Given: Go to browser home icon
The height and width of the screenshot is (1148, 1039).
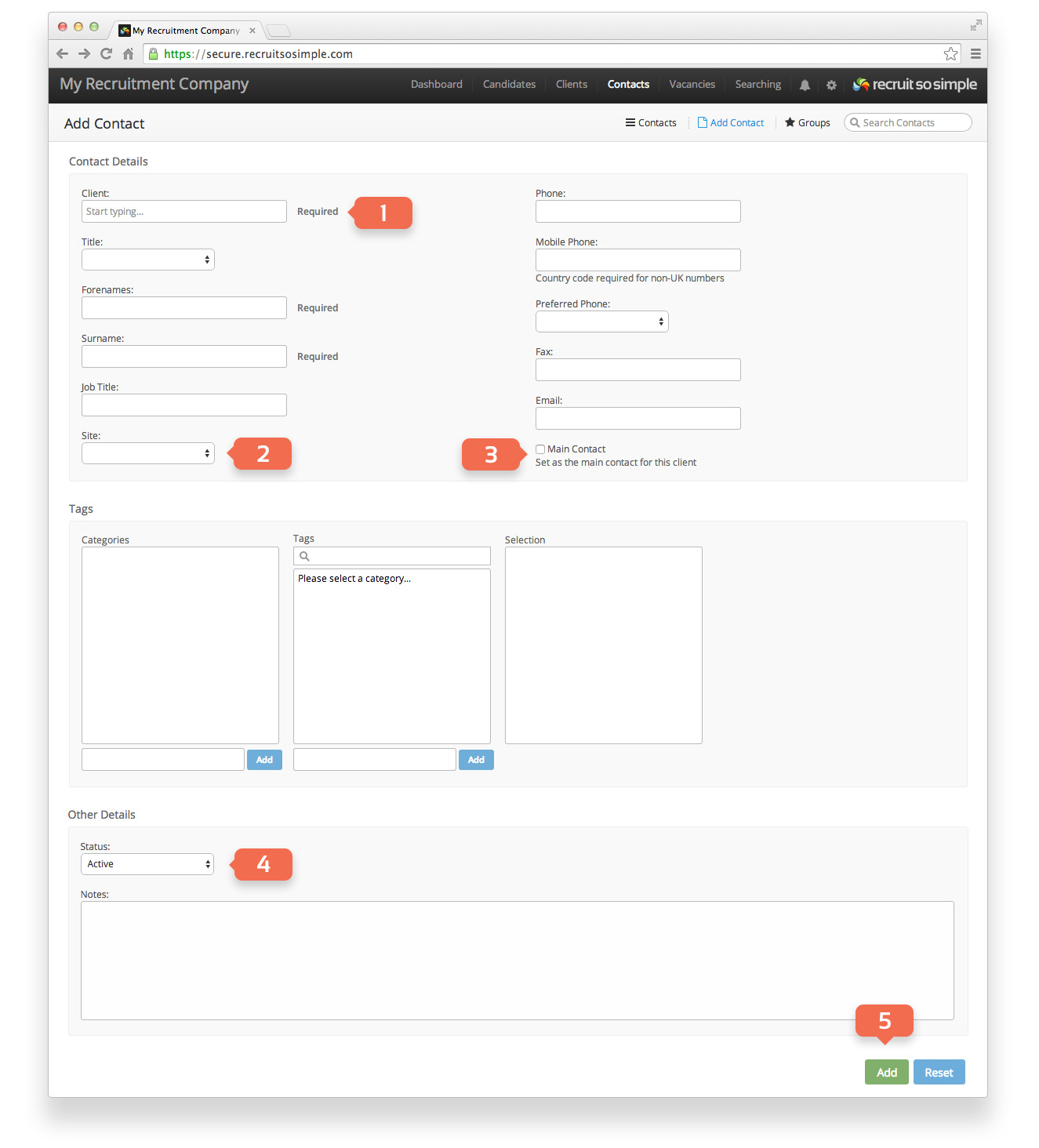Looking at the screenshot, I should (128, 54).
